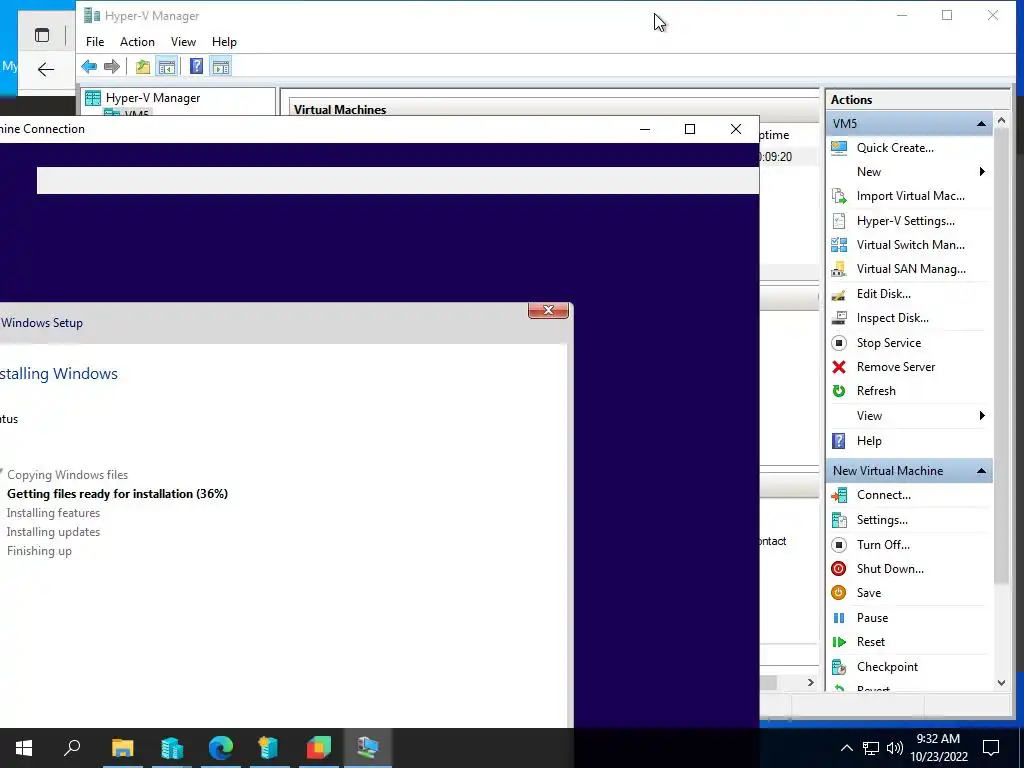This screenshot has width=1024, height=768.
Task: Click the green Refresh icon
Action: 839,391
